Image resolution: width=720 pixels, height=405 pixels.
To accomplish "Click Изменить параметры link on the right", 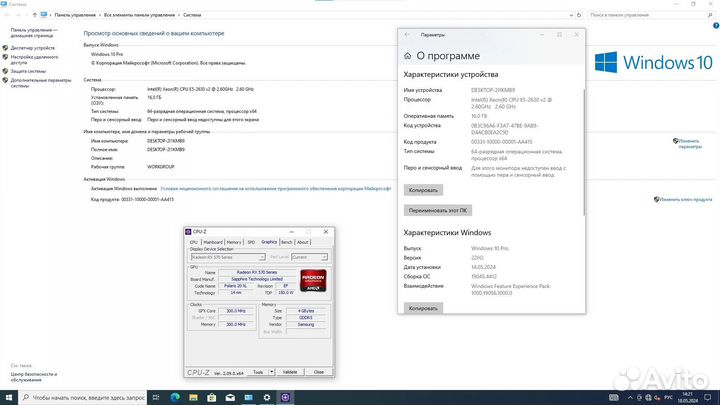I will coord(689,142).
